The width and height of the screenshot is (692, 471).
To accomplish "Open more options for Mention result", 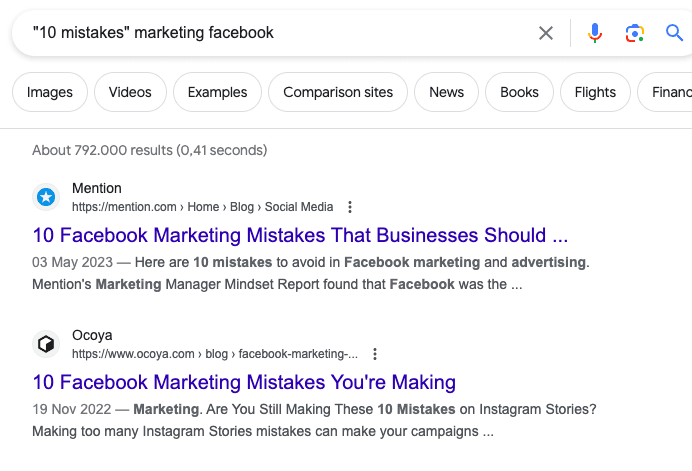I will (x=350, y=207).
